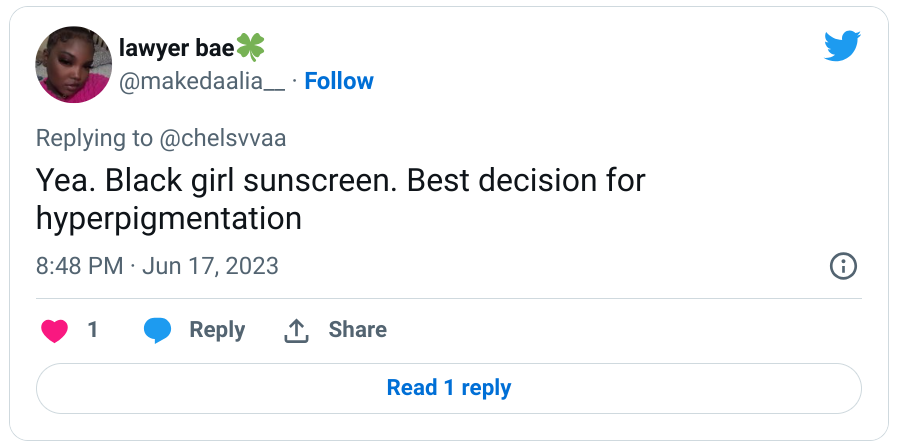Click the blue reply speech bubble icon

click(x=157, y=330)
